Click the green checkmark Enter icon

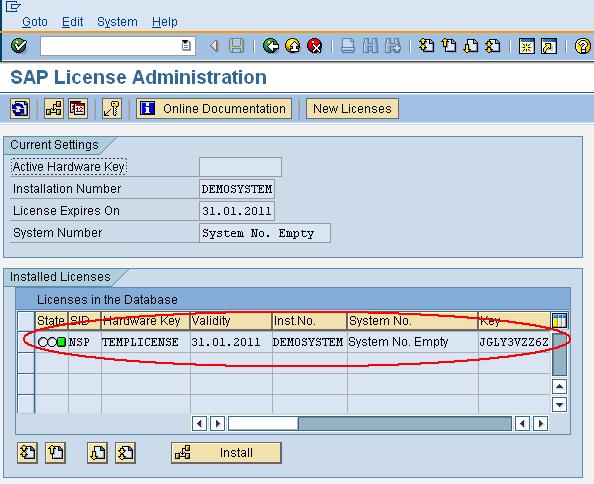(19, 46)
